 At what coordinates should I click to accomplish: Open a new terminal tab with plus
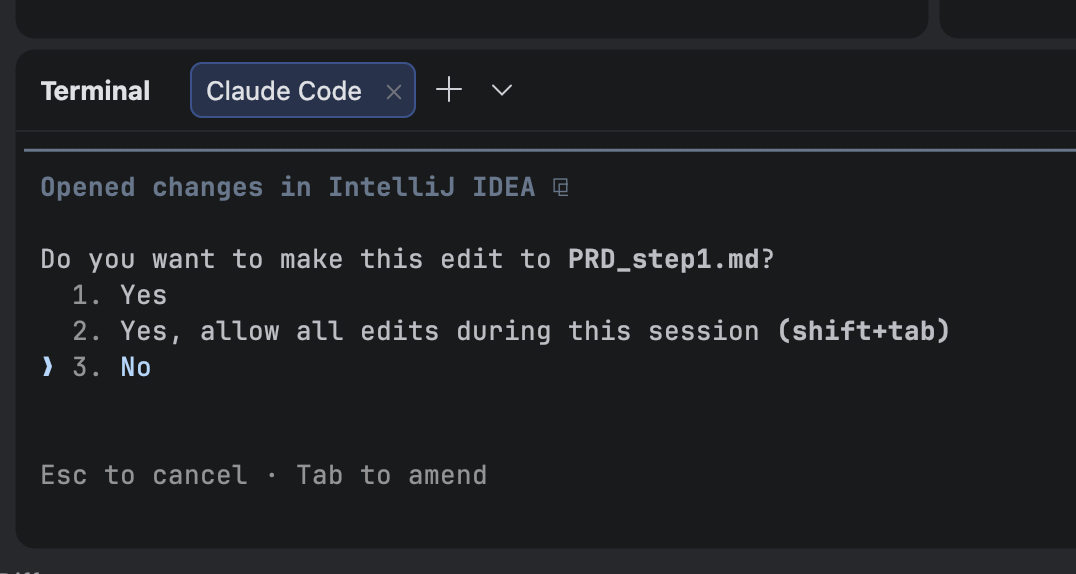click(x=449, y=90)
